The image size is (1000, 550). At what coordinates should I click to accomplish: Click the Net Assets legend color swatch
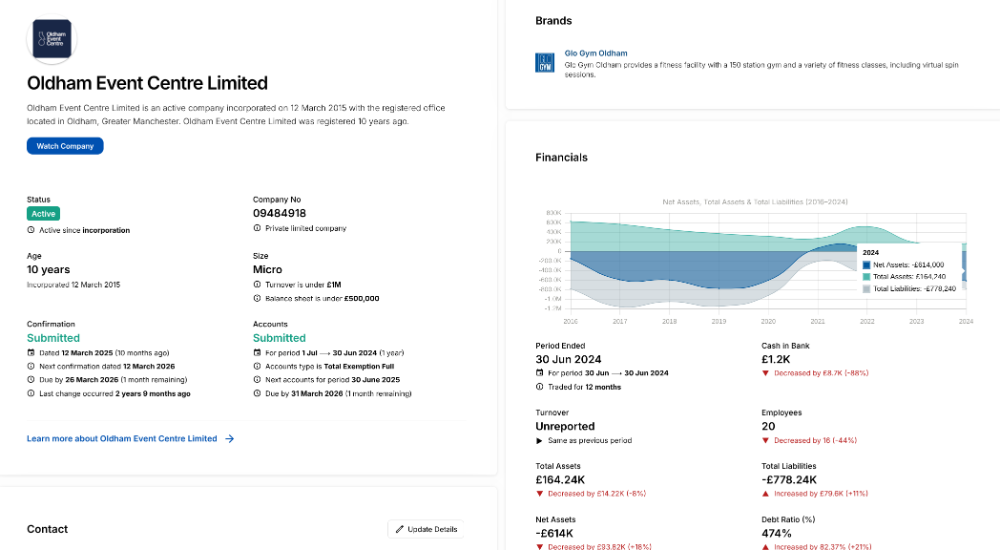point(866,265)
